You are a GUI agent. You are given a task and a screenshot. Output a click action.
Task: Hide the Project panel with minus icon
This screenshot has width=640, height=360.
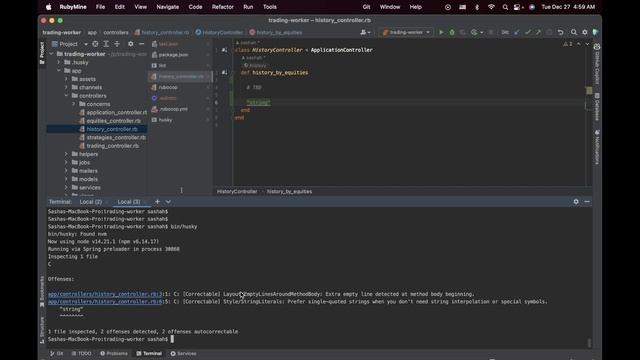[x=141, y=44]
